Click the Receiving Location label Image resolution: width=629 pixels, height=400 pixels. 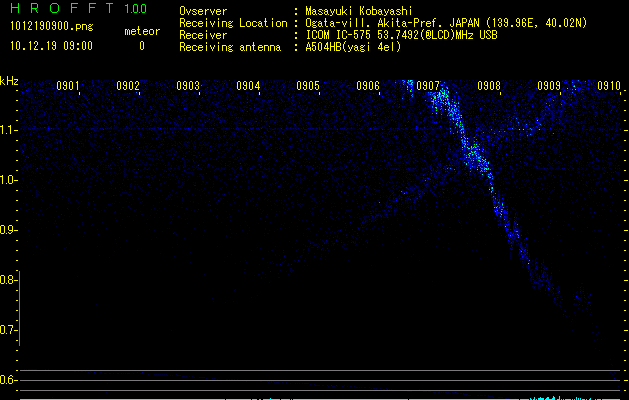[233, 23]
